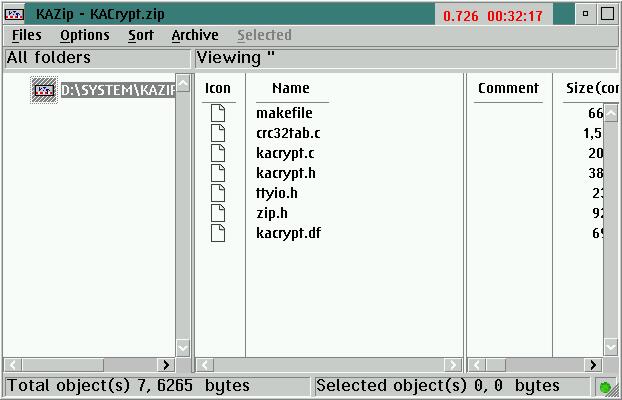Select the kacrypt.df file name
Screen dimensions: 622x400
tap(288, 233)
